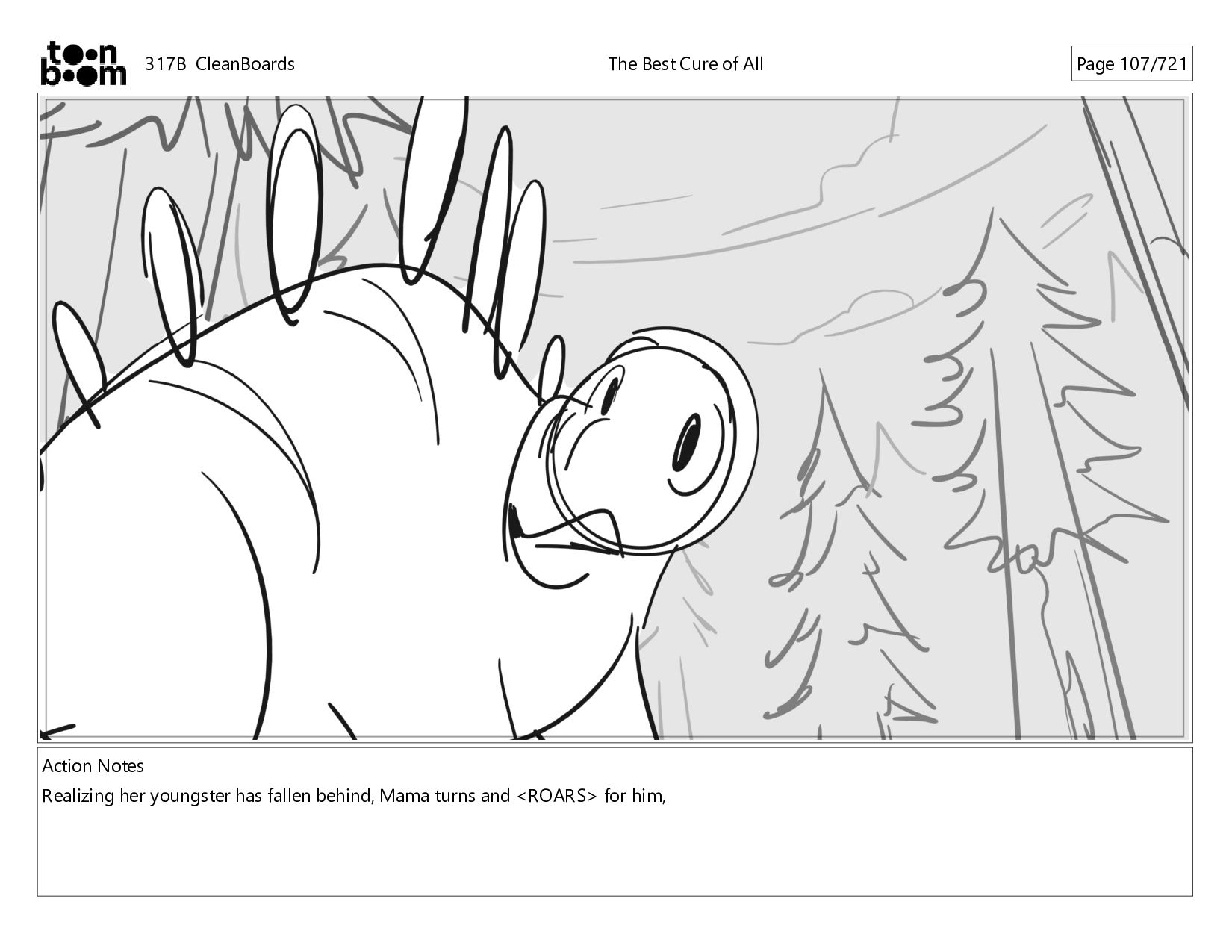Screen dimensions: 1232x952
Task: Click the 'Action Notes' heading
Action: (93, 766)
